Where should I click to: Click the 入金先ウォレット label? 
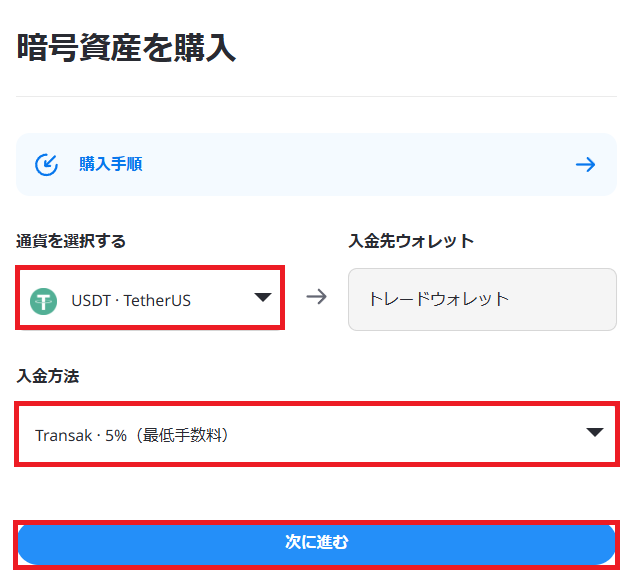click(411, 241)
